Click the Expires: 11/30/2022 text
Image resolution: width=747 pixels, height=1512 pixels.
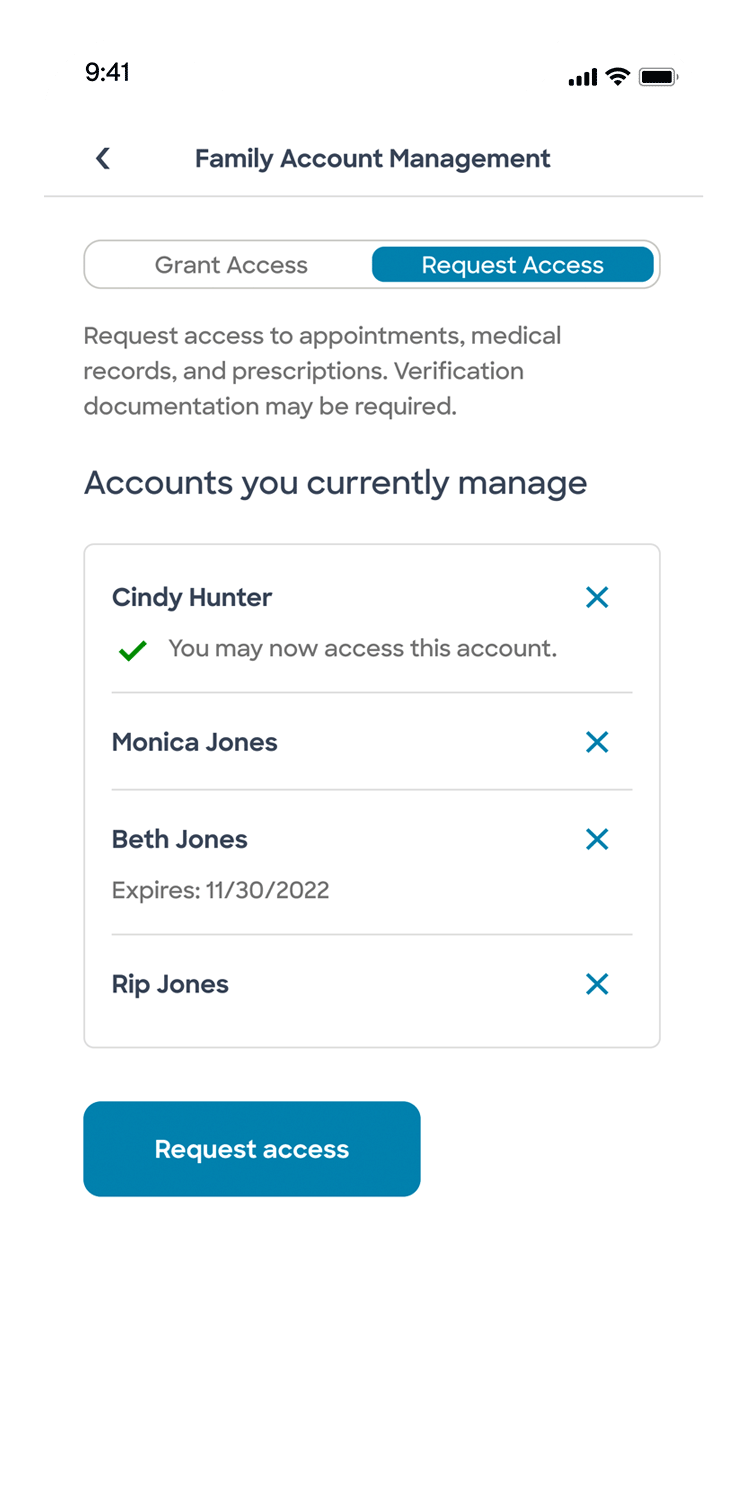[221, 890]
